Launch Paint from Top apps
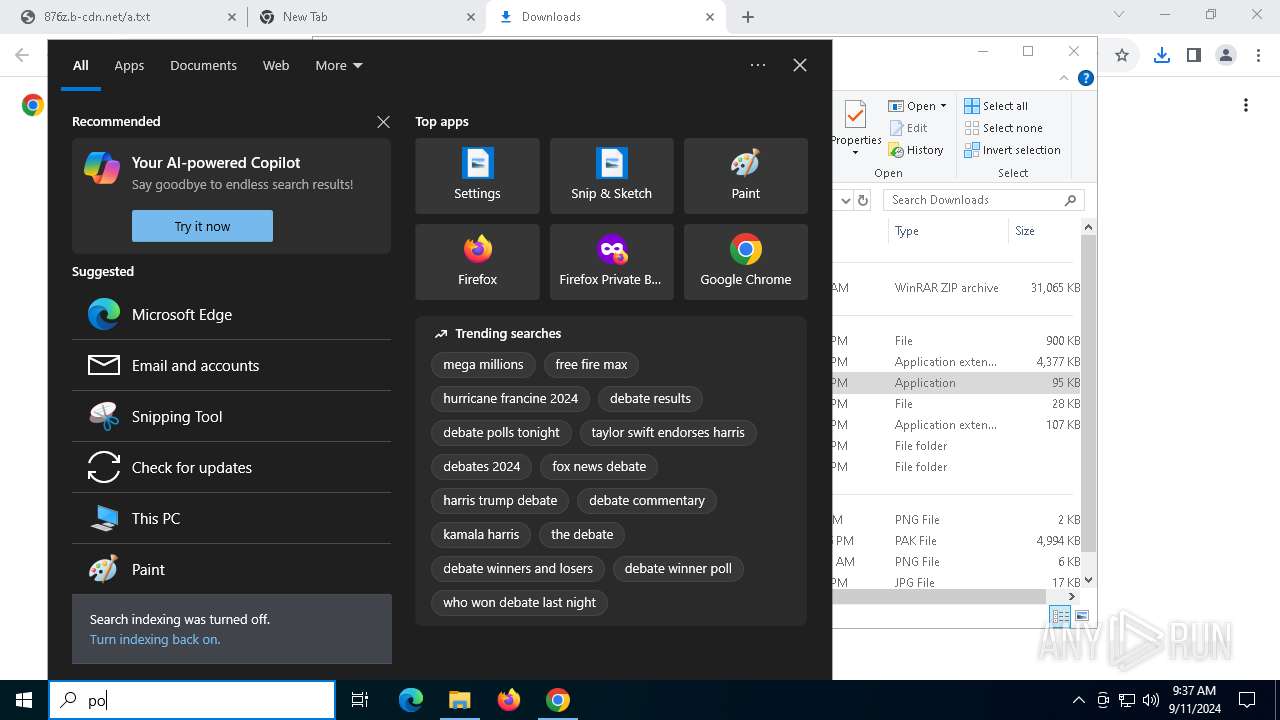Viewport: 1280px width, 720px height. pos(745,176)
